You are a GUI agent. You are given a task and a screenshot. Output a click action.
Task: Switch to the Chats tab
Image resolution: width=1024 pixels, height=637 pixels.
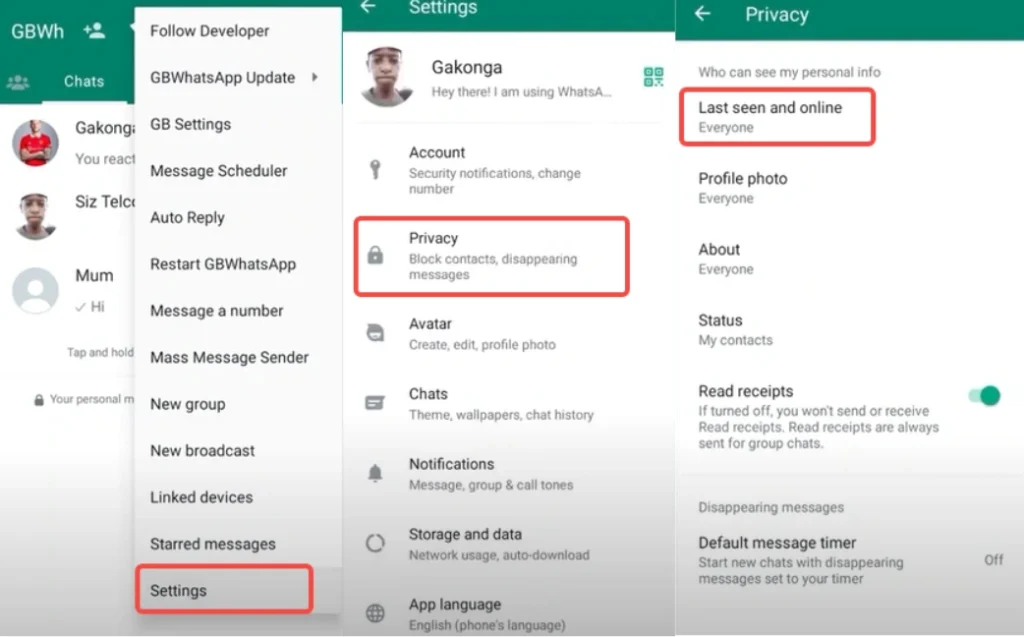84,82
